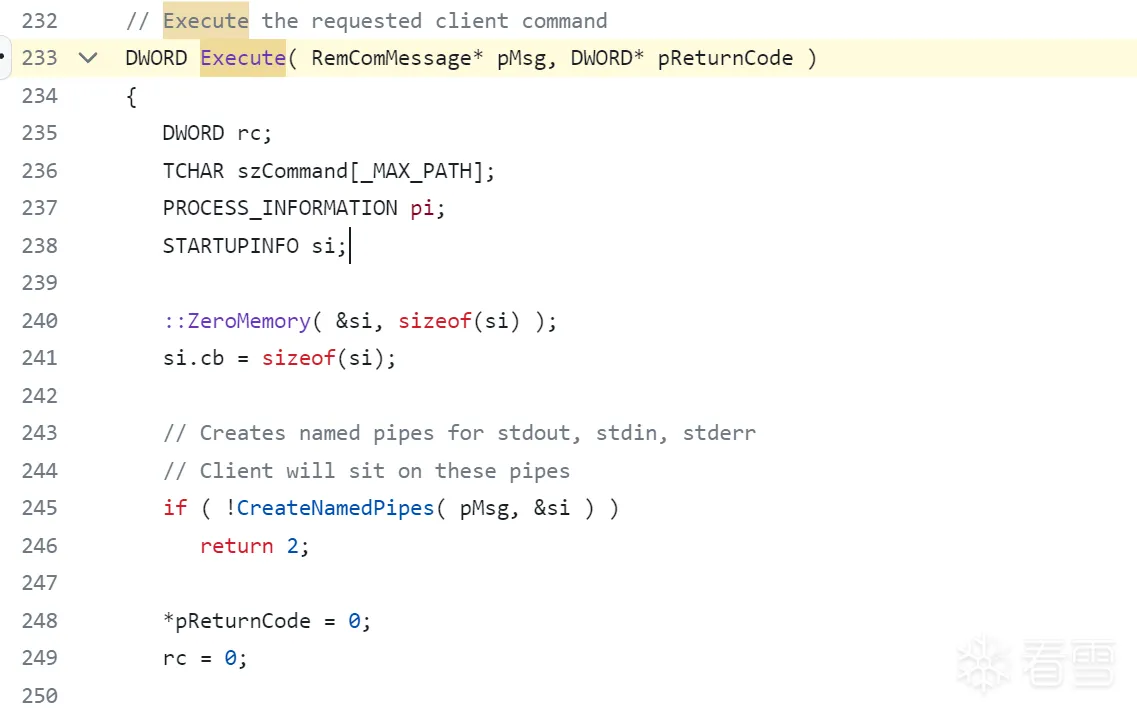The width and height of the screenshot is (1137, 718).
Task: Select line number 232
Action: (39, 20)
